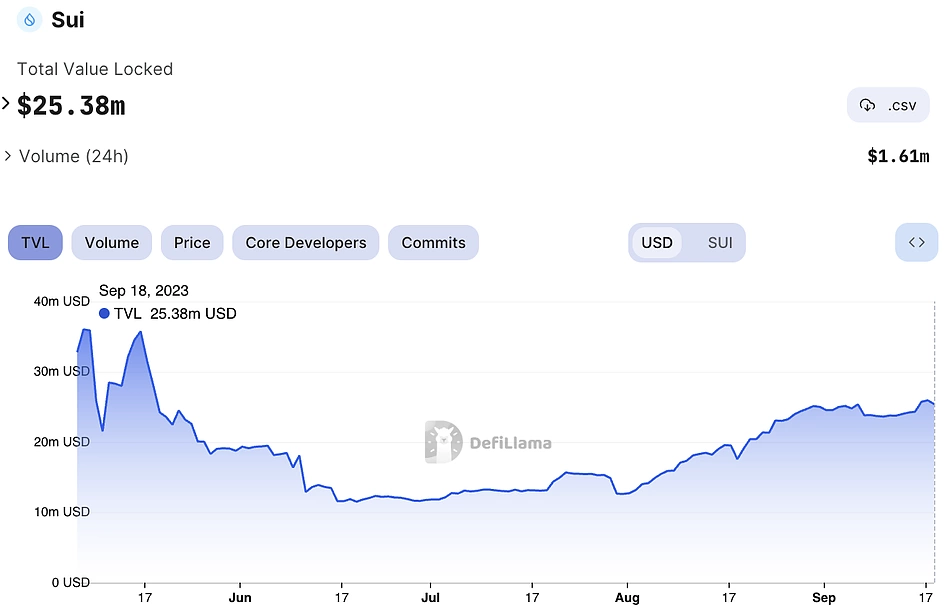
Task: Expand the Volume (24h) row chevron
Action: [x=8, y=156]
